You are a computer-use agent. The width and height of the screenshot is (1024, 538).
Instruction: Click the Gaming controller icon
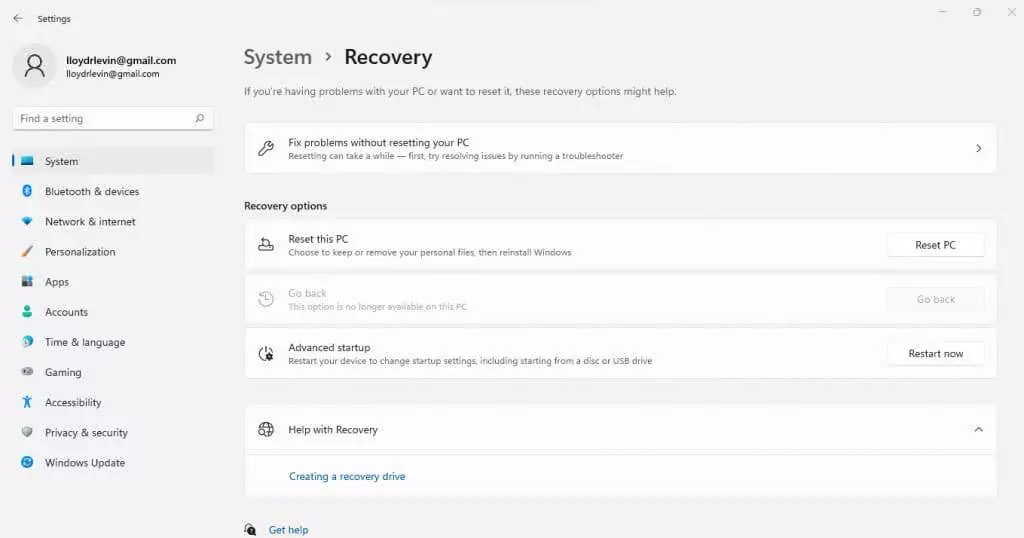coord(27,372)
